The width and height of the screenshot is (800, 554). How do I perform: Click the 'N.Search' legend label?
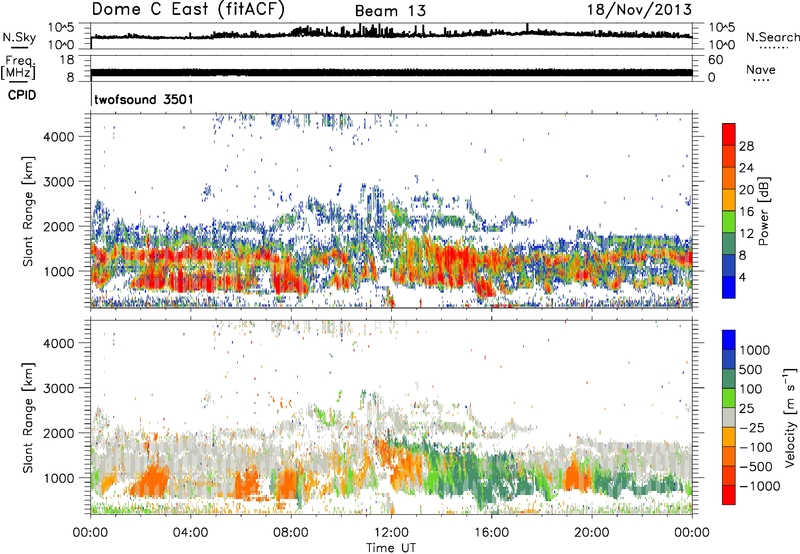[x=772, y=37]
